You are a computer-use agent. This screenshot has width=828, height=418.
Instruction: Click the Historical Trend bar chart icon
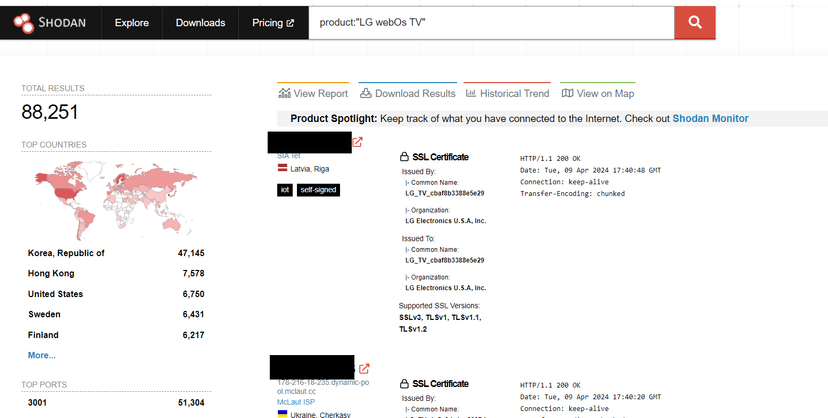pyautogui.click(x=471, y=93)
